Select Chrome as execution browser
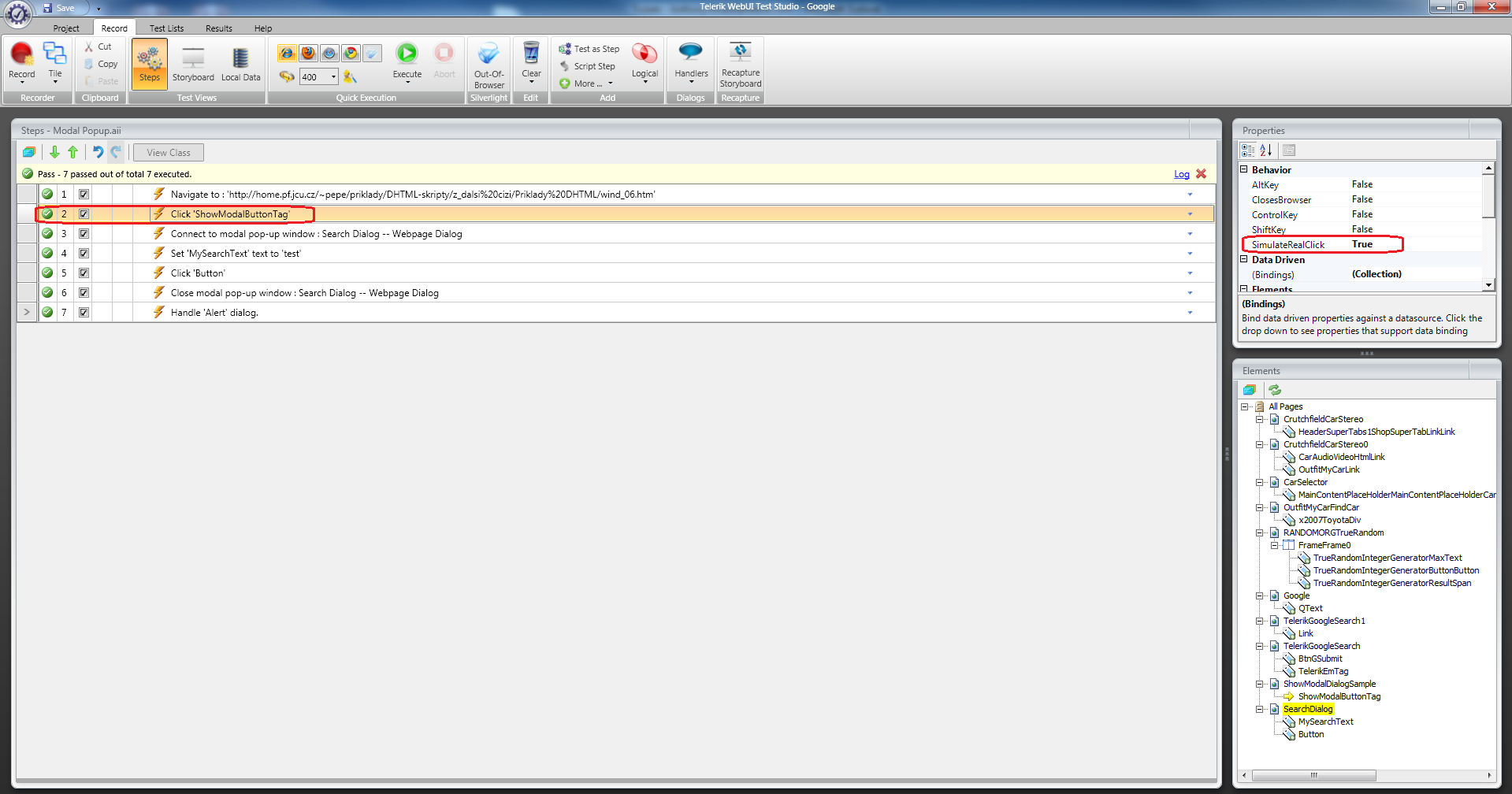 [351, 54]
